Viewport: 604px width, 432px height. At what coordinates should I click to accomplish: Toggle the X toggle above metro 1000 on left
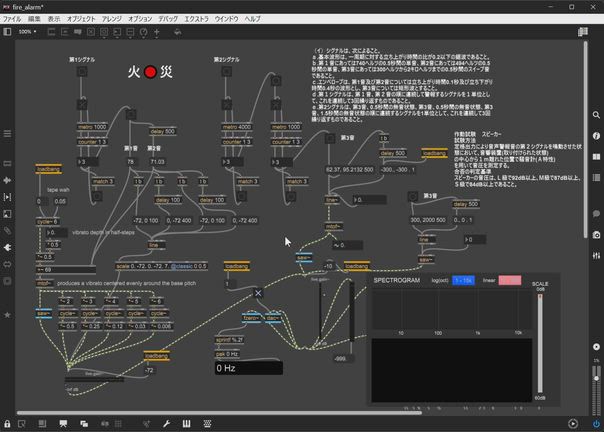pyautogui.click(x=82, y=104)
